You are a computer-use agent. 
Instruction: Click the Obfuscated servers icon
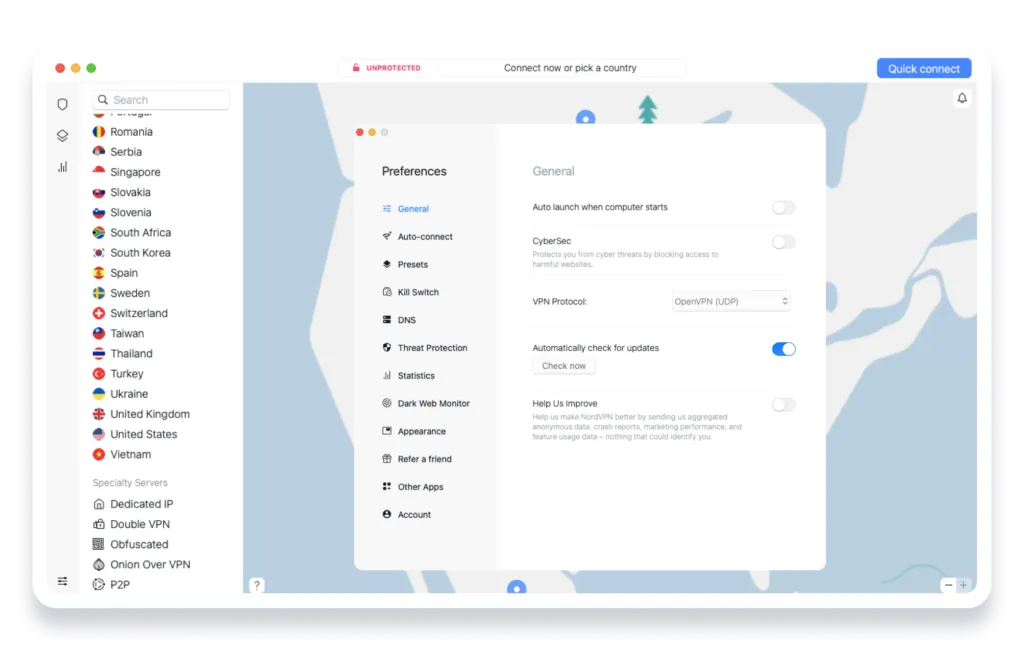pos(99,544)
